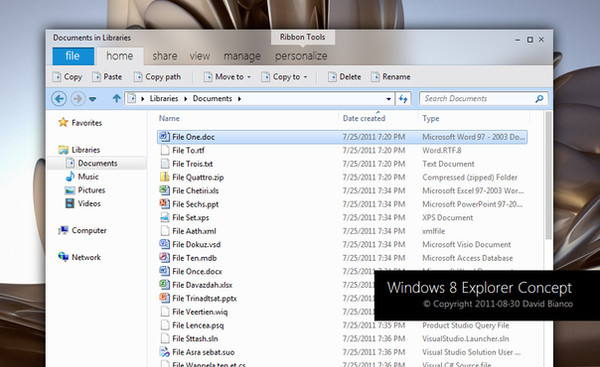Click the Excel icon of File Davazdah.xlsx

(x=165, y=284)
